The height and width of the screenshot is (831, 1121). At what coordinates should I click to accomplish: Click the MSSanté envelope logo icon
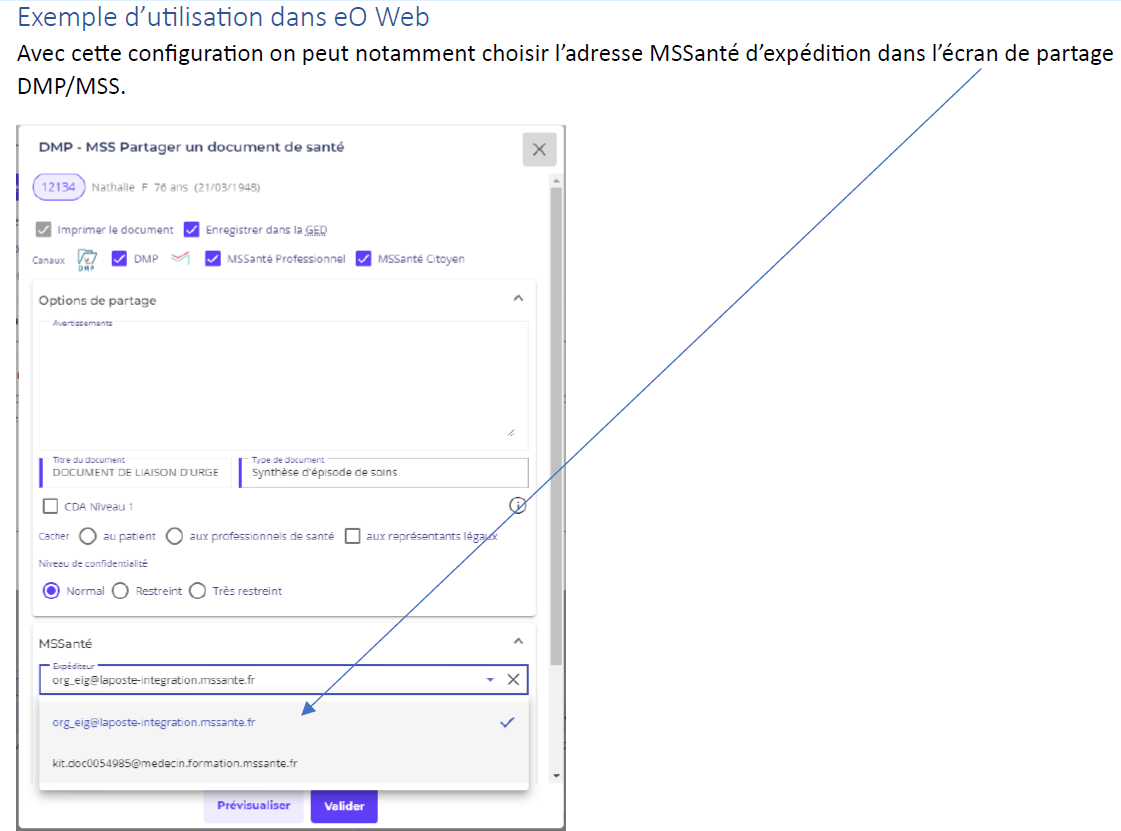click(x=180, y=259)
